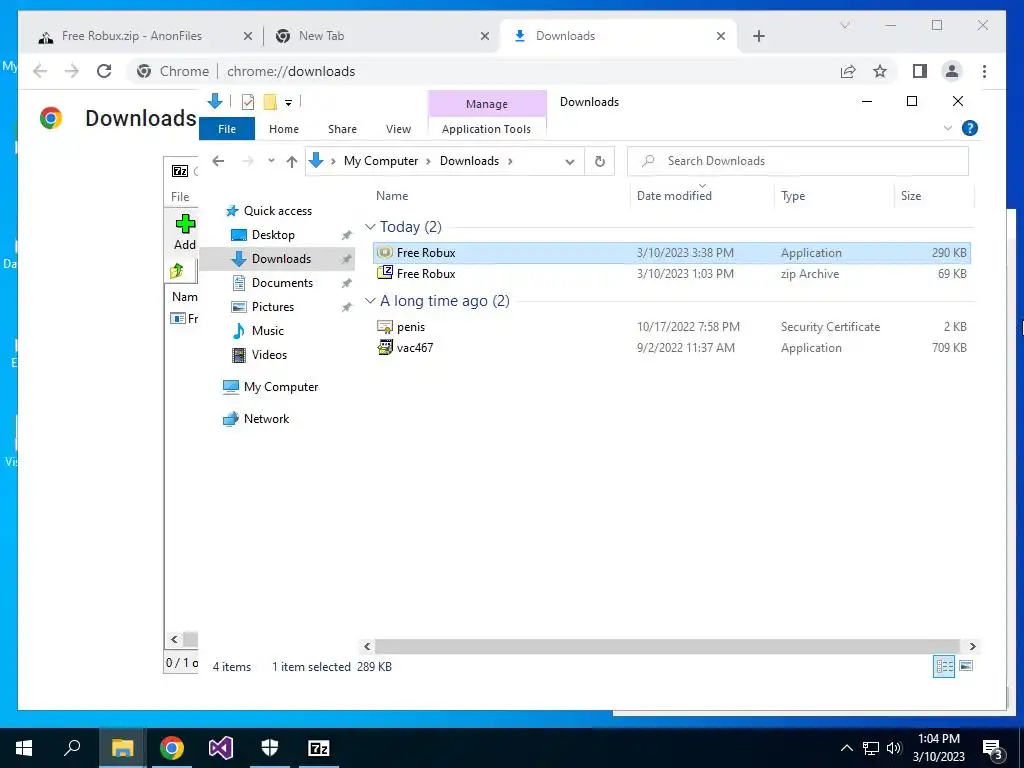Collapse the Today (2) group
Screen dimensions: 1024x768
[x=370, y=227]
